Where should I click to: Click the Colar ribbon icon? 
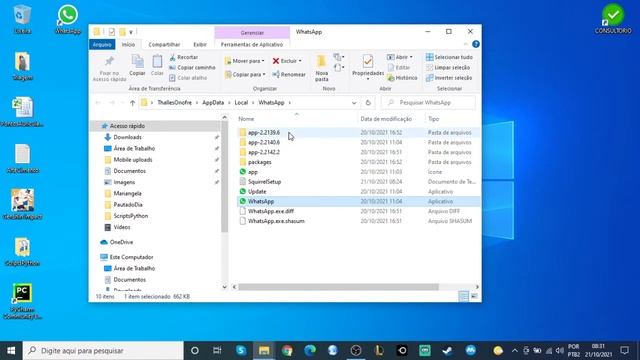(x=157, y=65)
